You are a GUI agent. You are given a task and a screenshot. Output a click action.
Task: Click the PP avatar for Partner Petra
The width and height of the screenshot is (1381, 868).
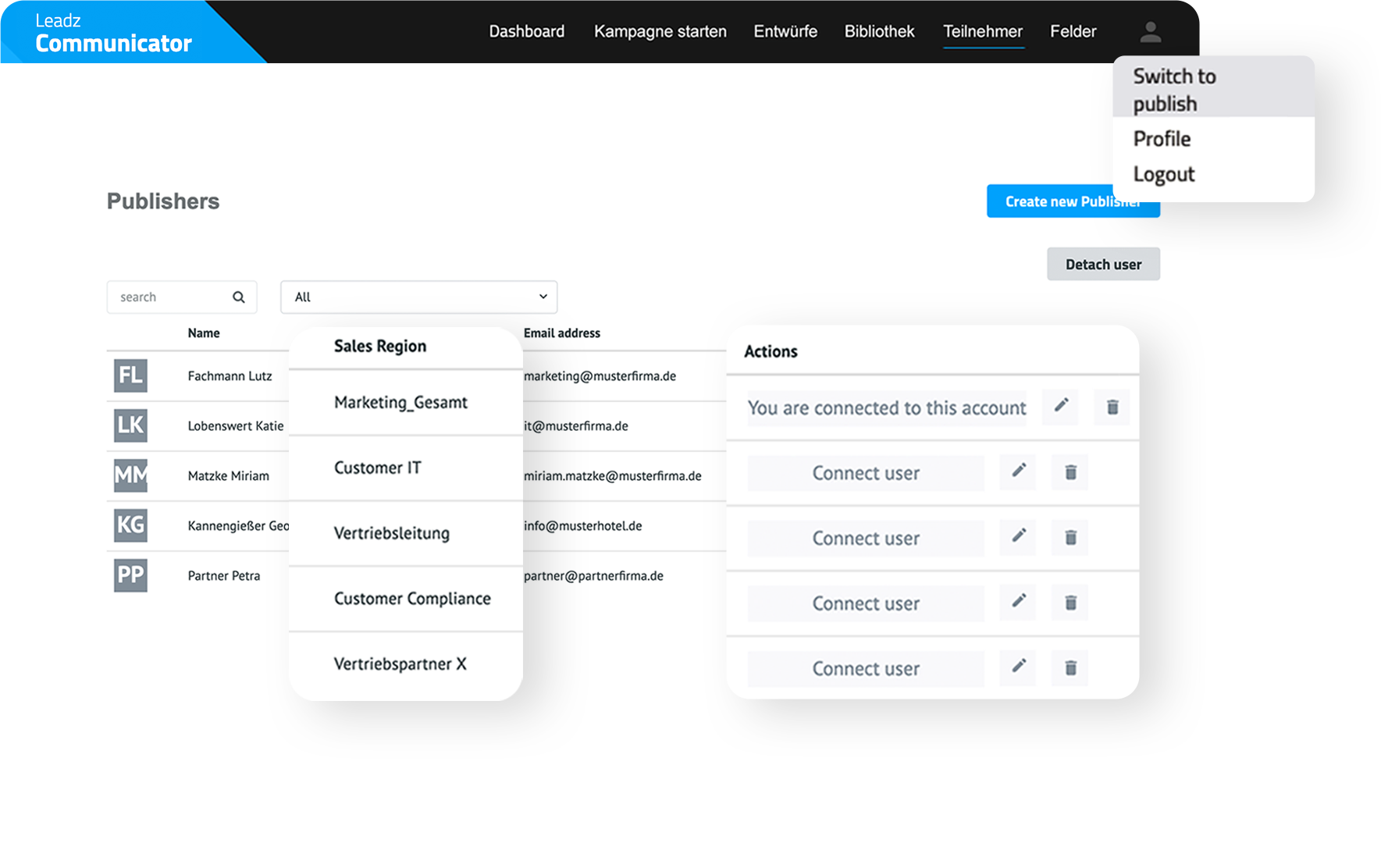coord(130,575)
